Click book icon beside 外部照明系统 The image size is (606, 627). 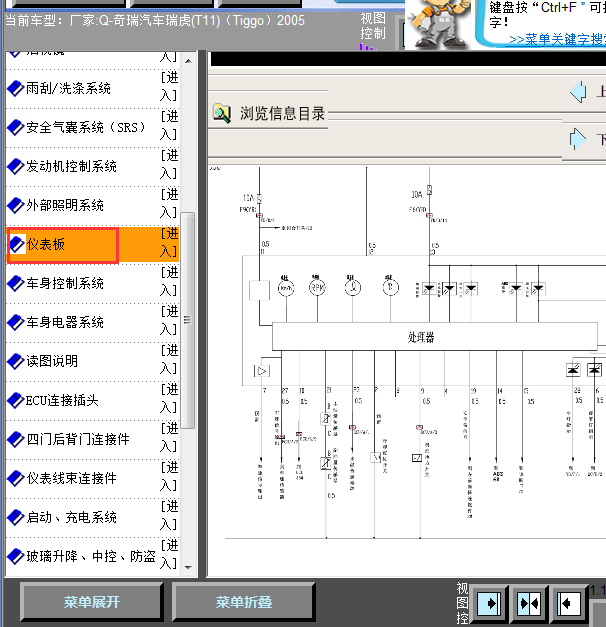(x=16, y=206)
